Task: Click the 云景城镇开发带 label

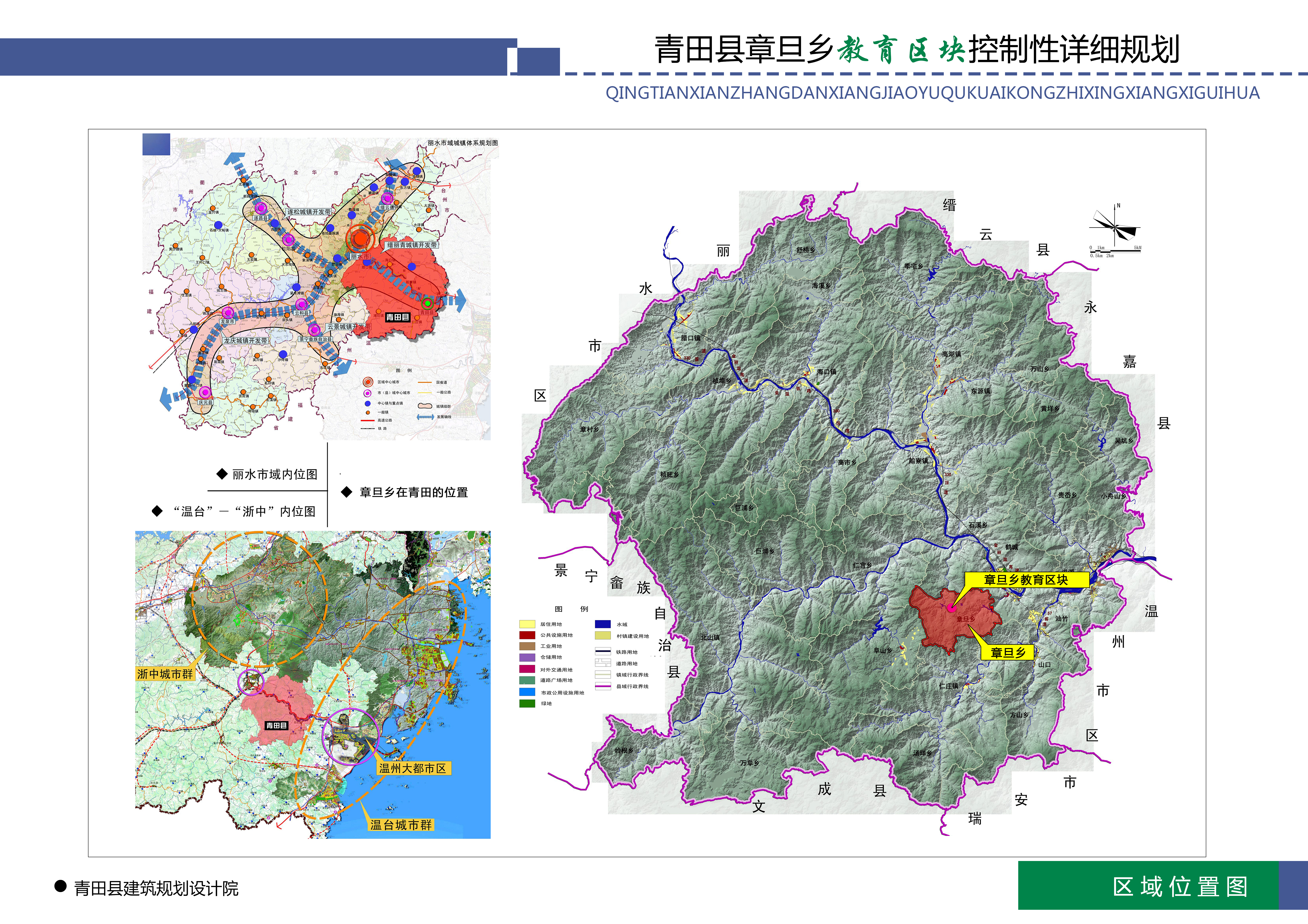Action: click(349, 327)
